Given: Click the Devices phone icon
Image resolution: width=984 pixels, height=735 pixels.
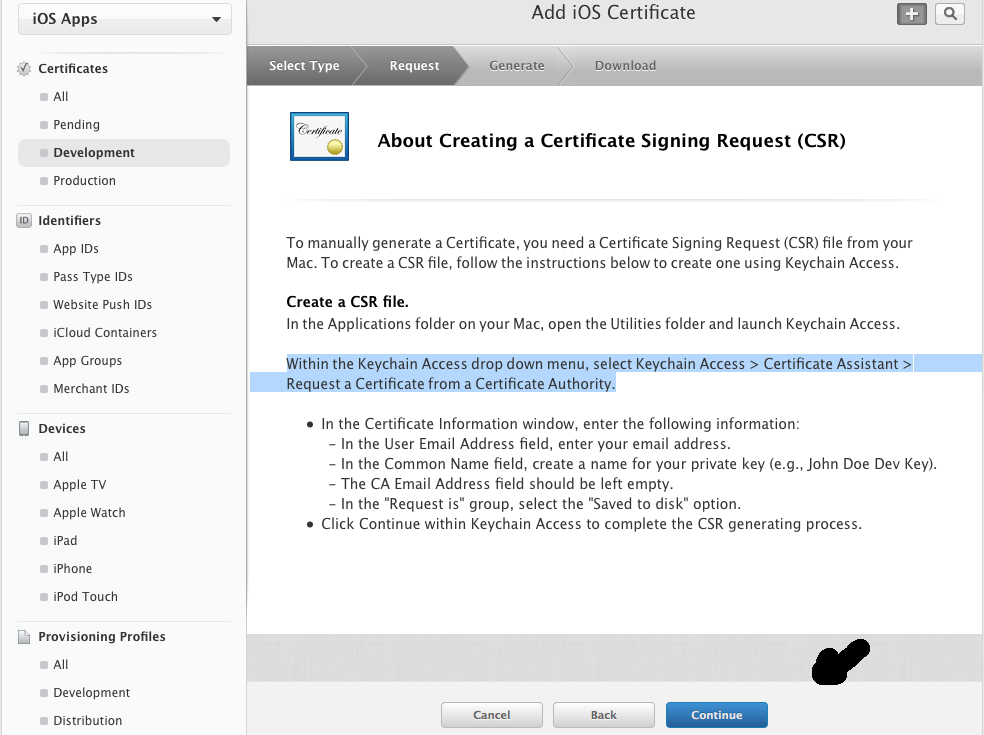Looking at the screenshot, I should tap(24, 429).
